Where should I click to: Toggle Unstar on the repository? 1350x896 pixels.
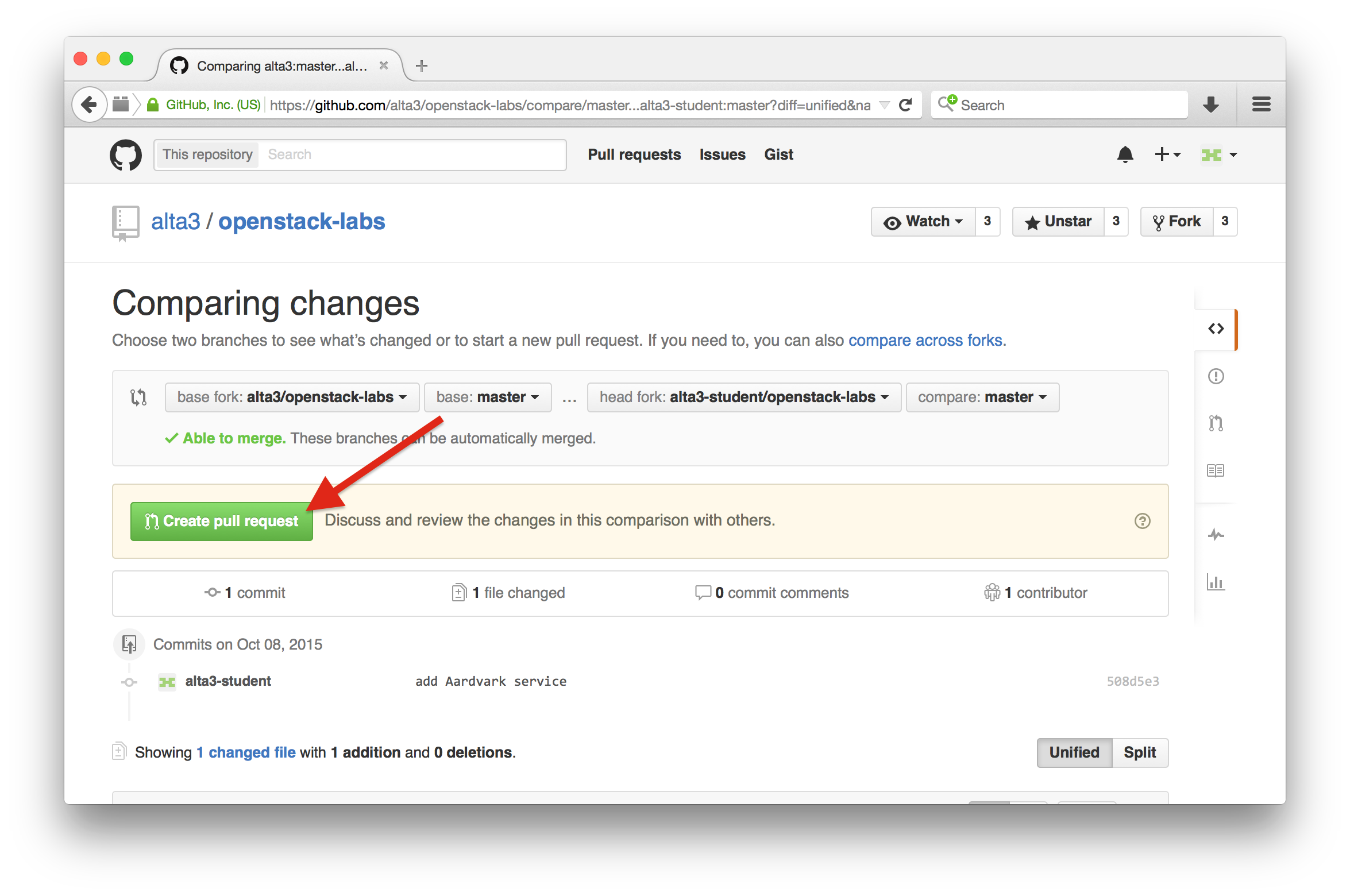pyautogui.click(x=1058, y=222)
